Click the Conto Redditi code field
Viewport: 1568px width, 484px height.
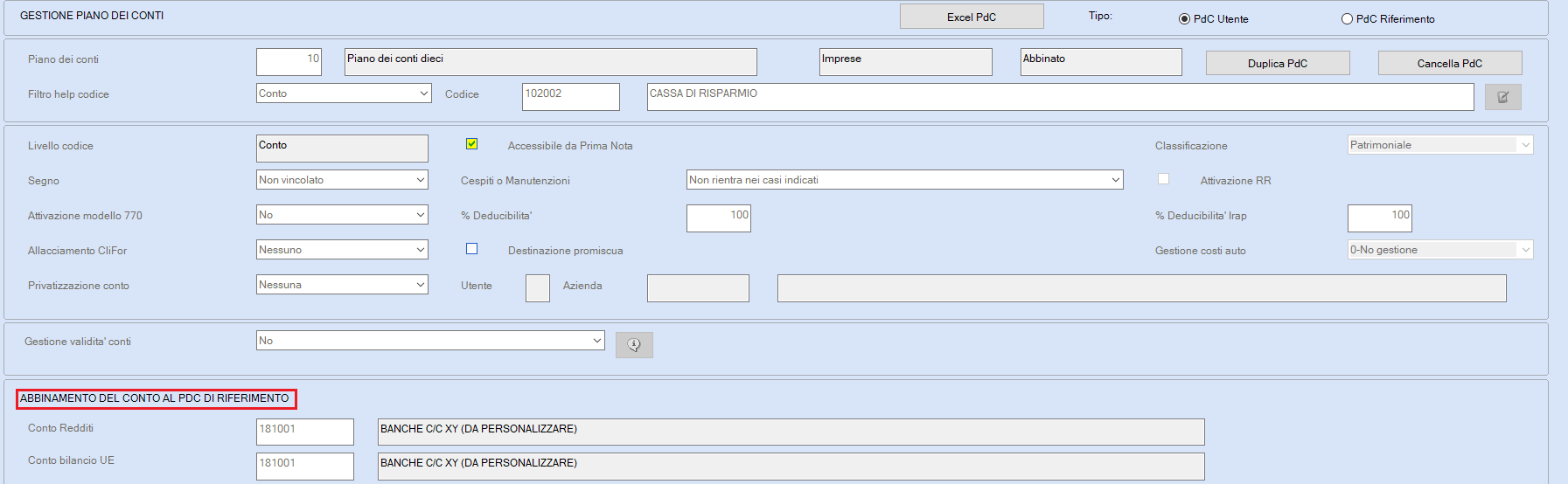coord(305,432)
